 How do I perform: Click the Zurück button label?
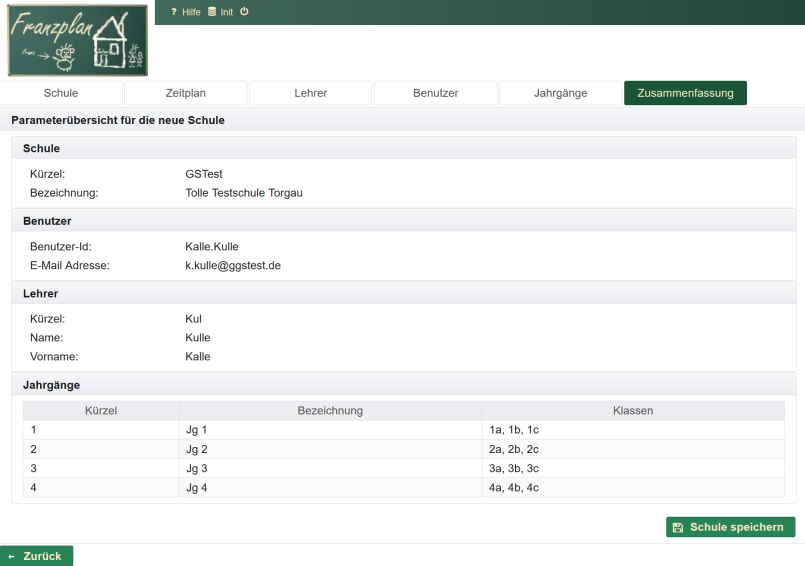(x=43, y=556)
